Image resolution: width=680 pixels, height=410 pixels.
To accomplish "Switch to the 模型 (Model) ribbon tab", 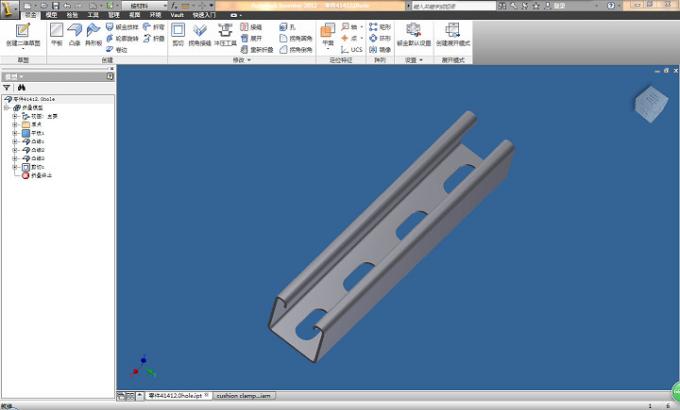I will (52, 15).
